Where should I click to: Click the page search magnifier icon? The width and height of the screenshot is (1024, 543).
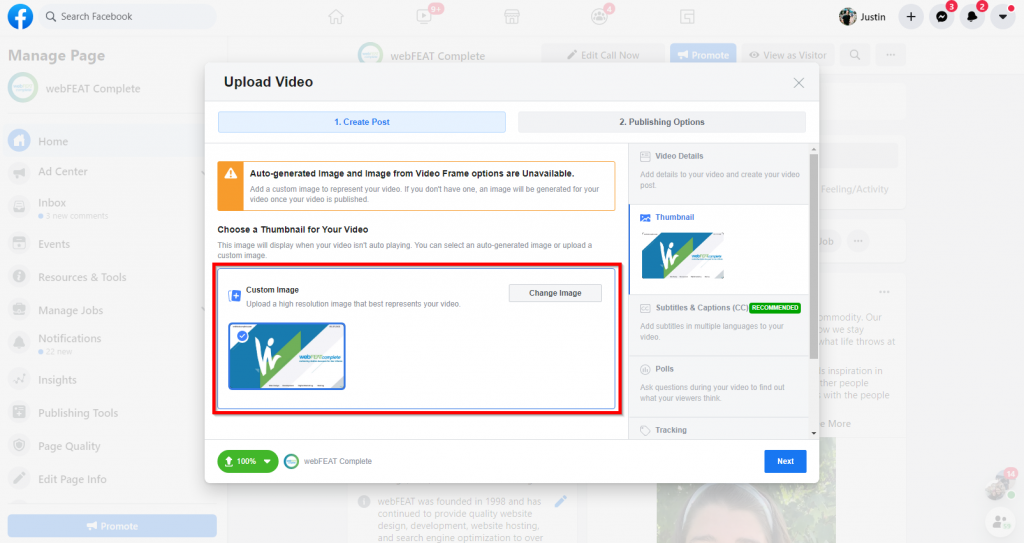coord(855,55)
